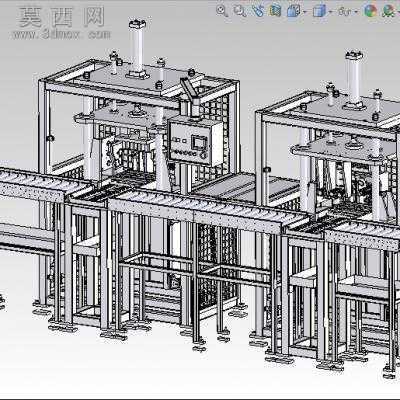Open the Section View tool
Viewport: 400px width, 400px height.
275,11
